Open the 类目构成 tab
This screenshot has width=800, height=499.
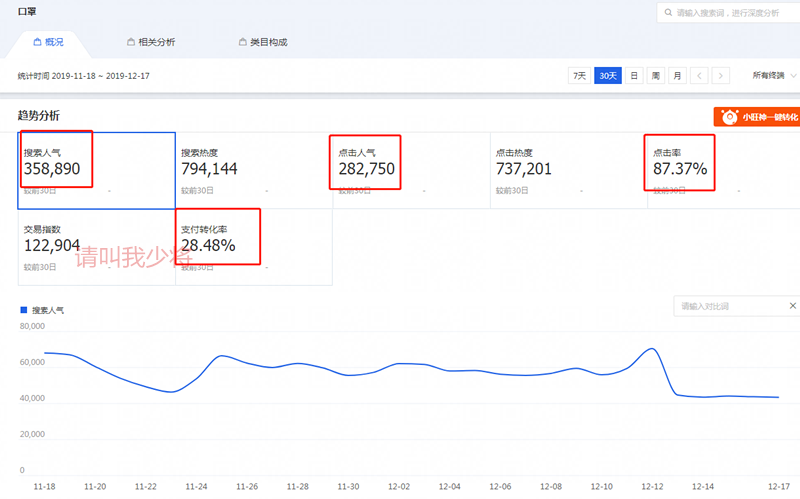tap(263, 42)
